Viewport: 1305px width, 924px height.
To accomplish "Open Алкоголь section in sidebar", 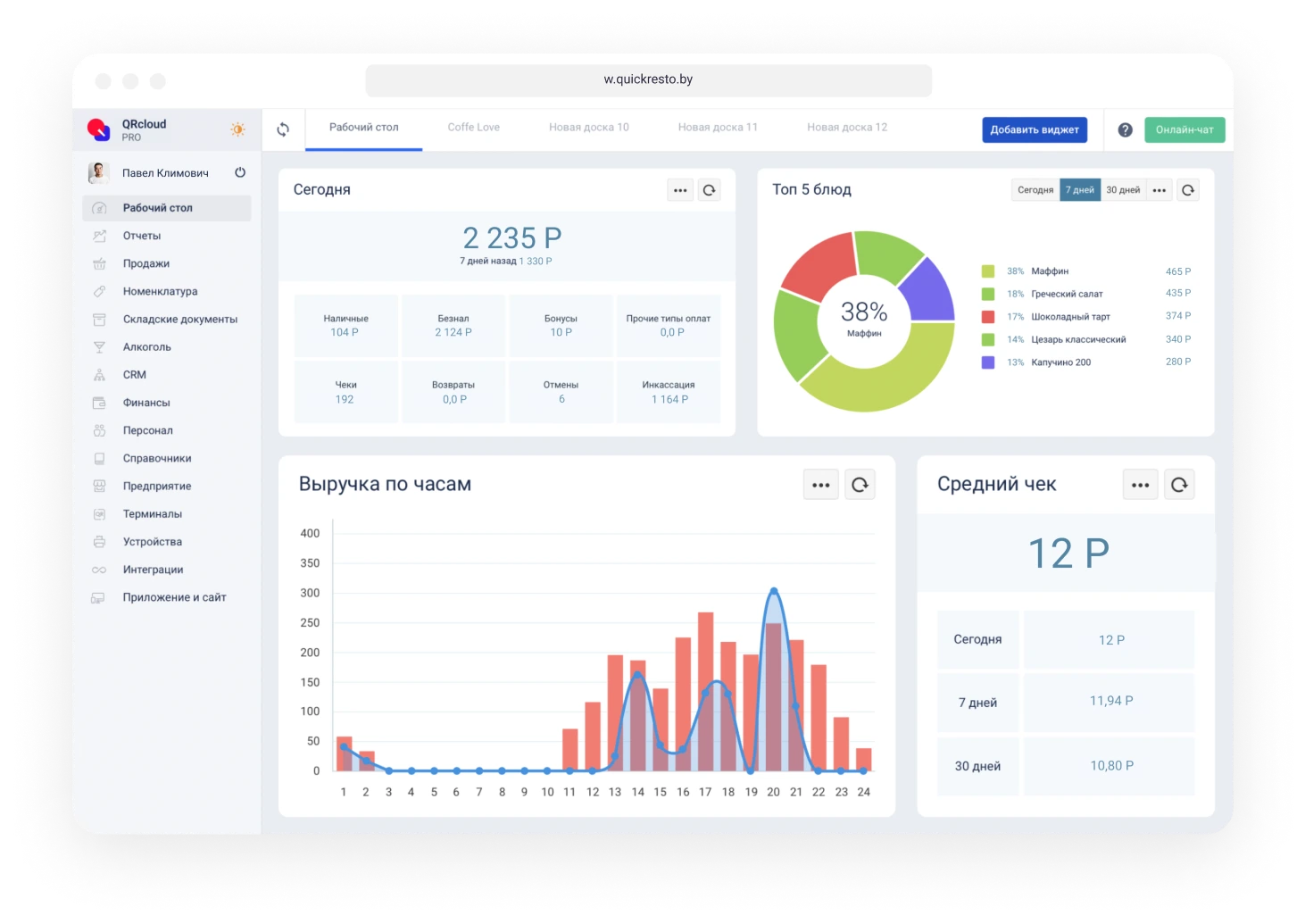I will [x=146, y=347].
